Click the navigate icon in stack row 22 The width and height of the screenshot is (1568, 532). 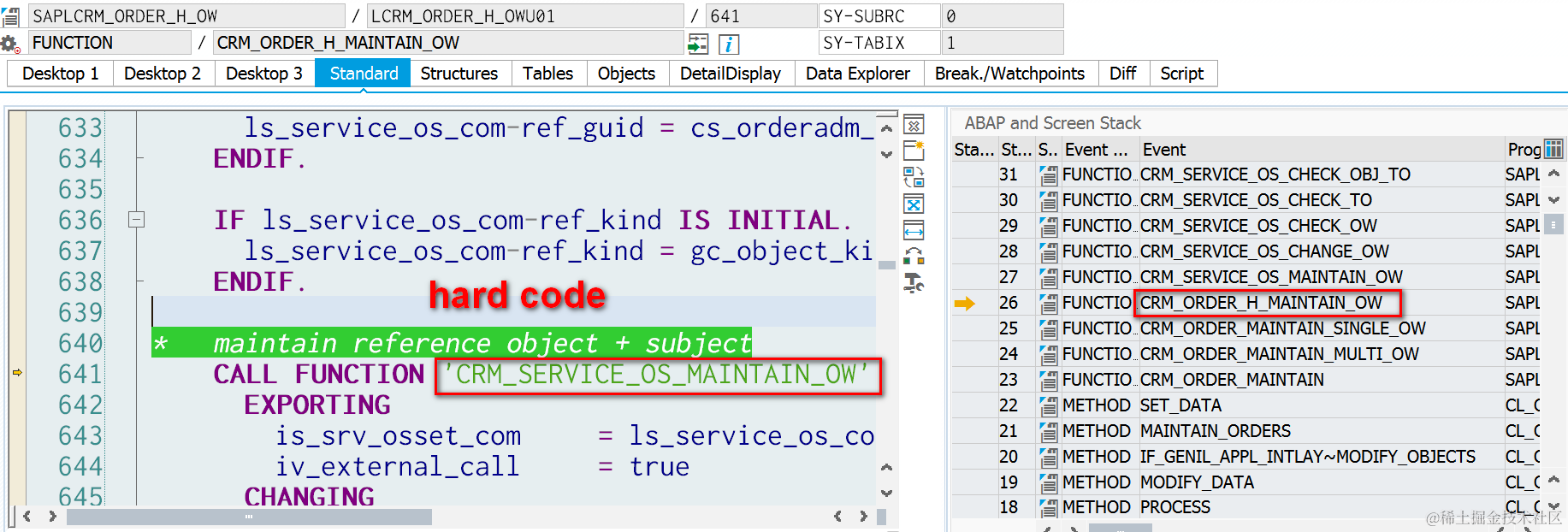[x=1048, y=406]
